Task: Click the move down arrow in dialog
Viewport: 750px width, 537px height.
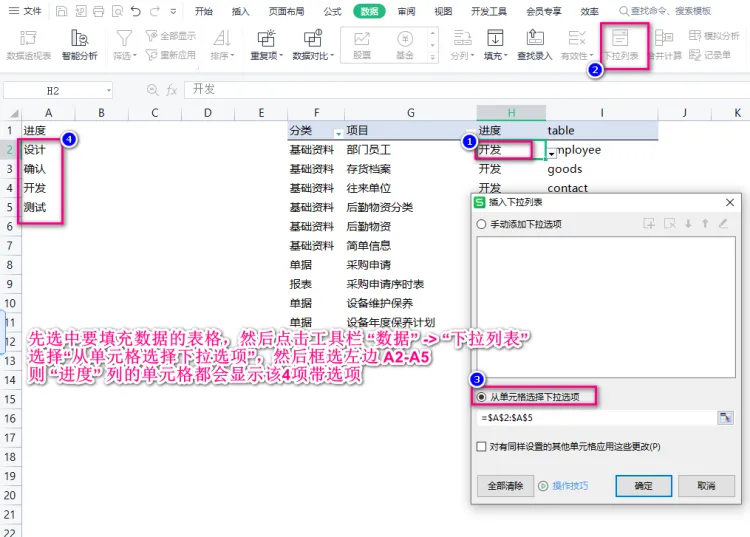Action: (x=688, y=223)
